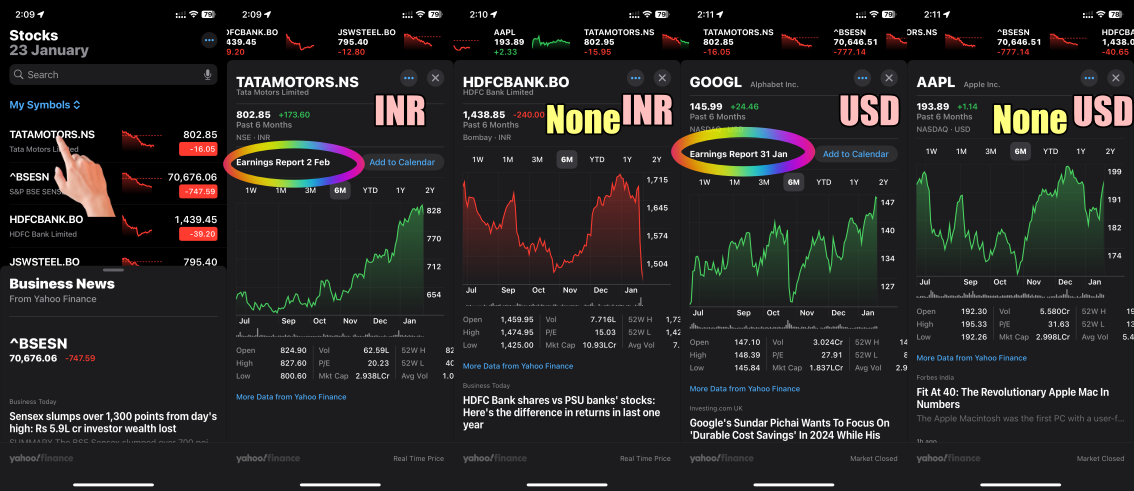The height and width of the screenshot is (491, 1134).
Task: Select the 6M range in the AAPL panel
Action: pyautogui.click(x=1020, y=151)
